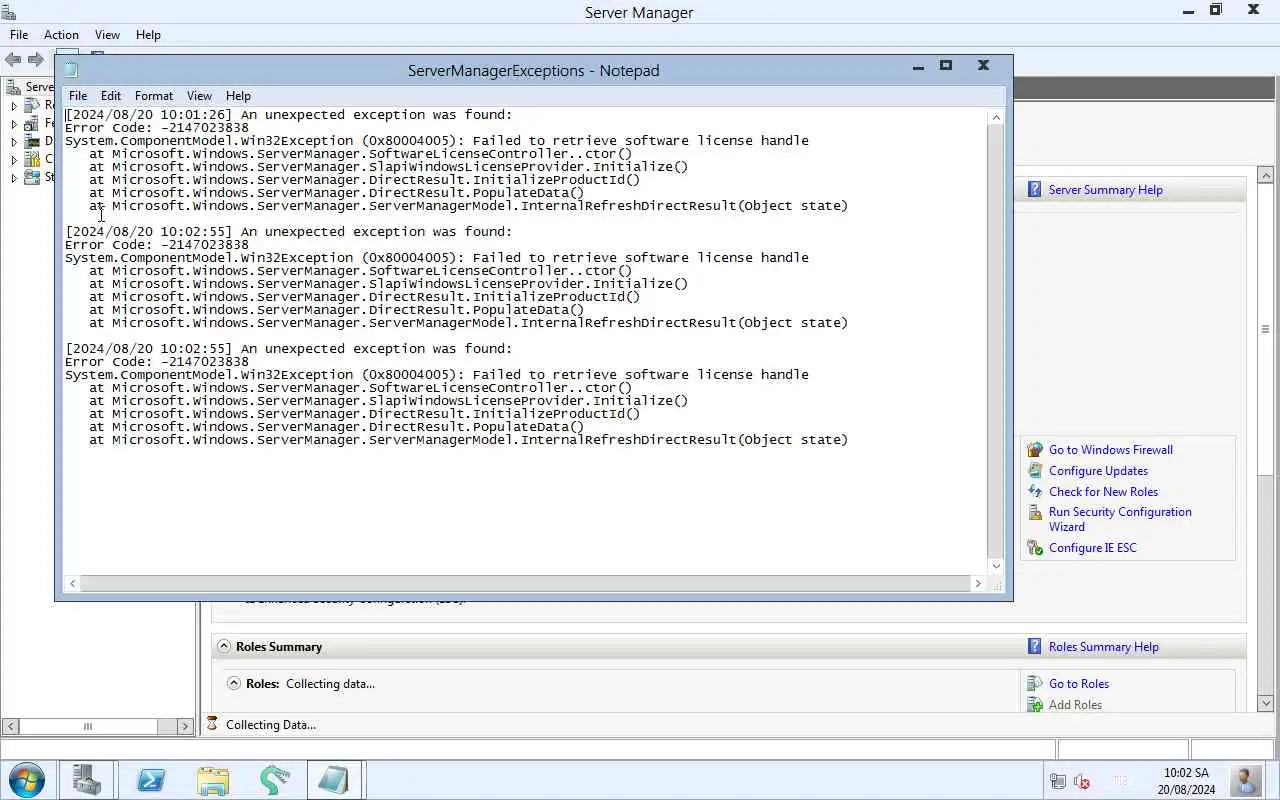Image resolution: width=1280 pixels, height=800 pixels.
Task: Click the Server Manager main pane scrollbar down arrow
Action: (1265, 703)
